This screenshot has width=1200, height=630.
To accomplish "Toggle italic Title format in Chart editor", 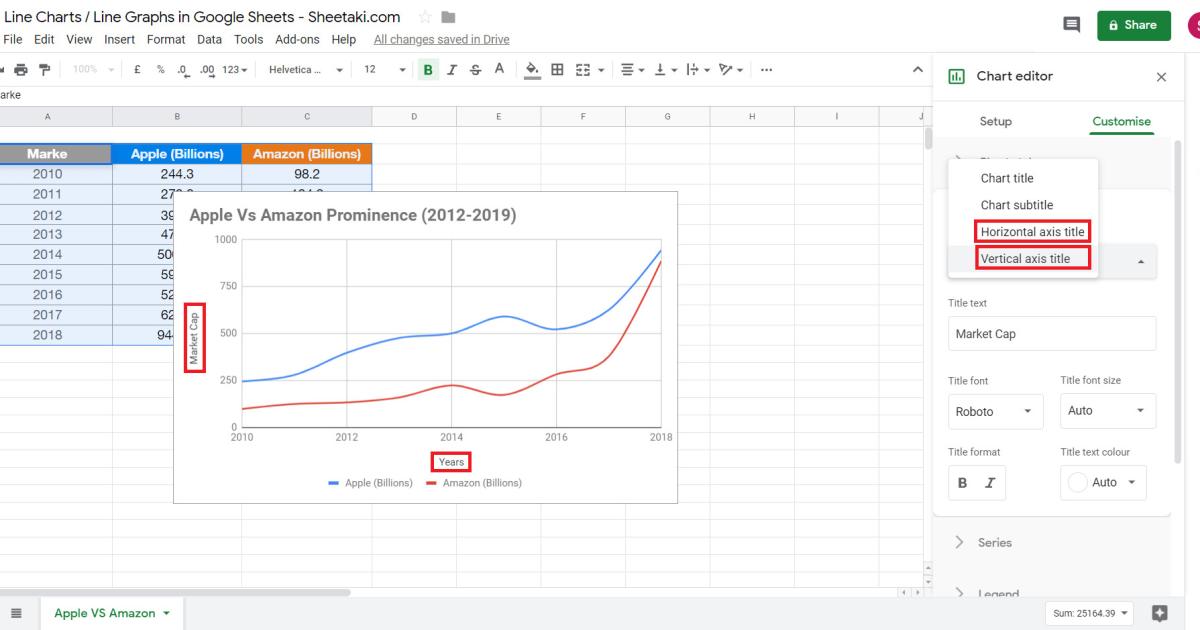I will pos(989,483).
